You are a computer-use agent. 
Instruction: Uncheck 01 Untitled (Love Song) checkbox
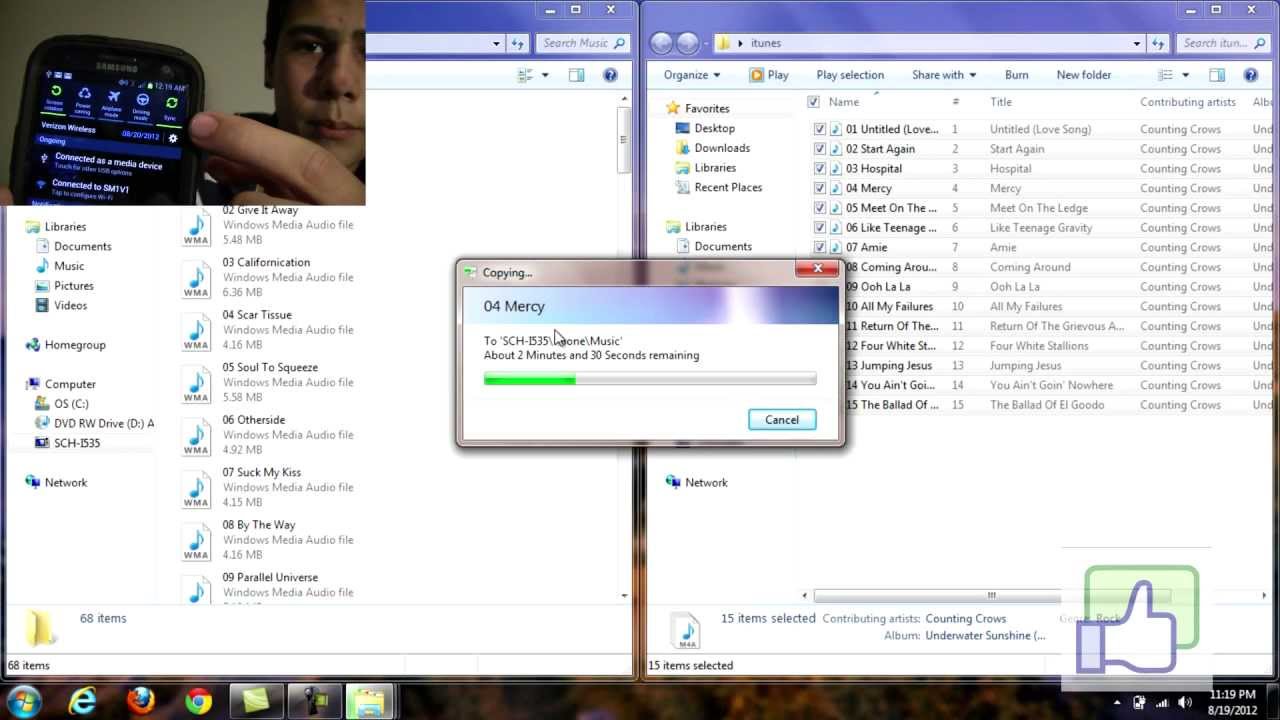(x=820, y=129)
